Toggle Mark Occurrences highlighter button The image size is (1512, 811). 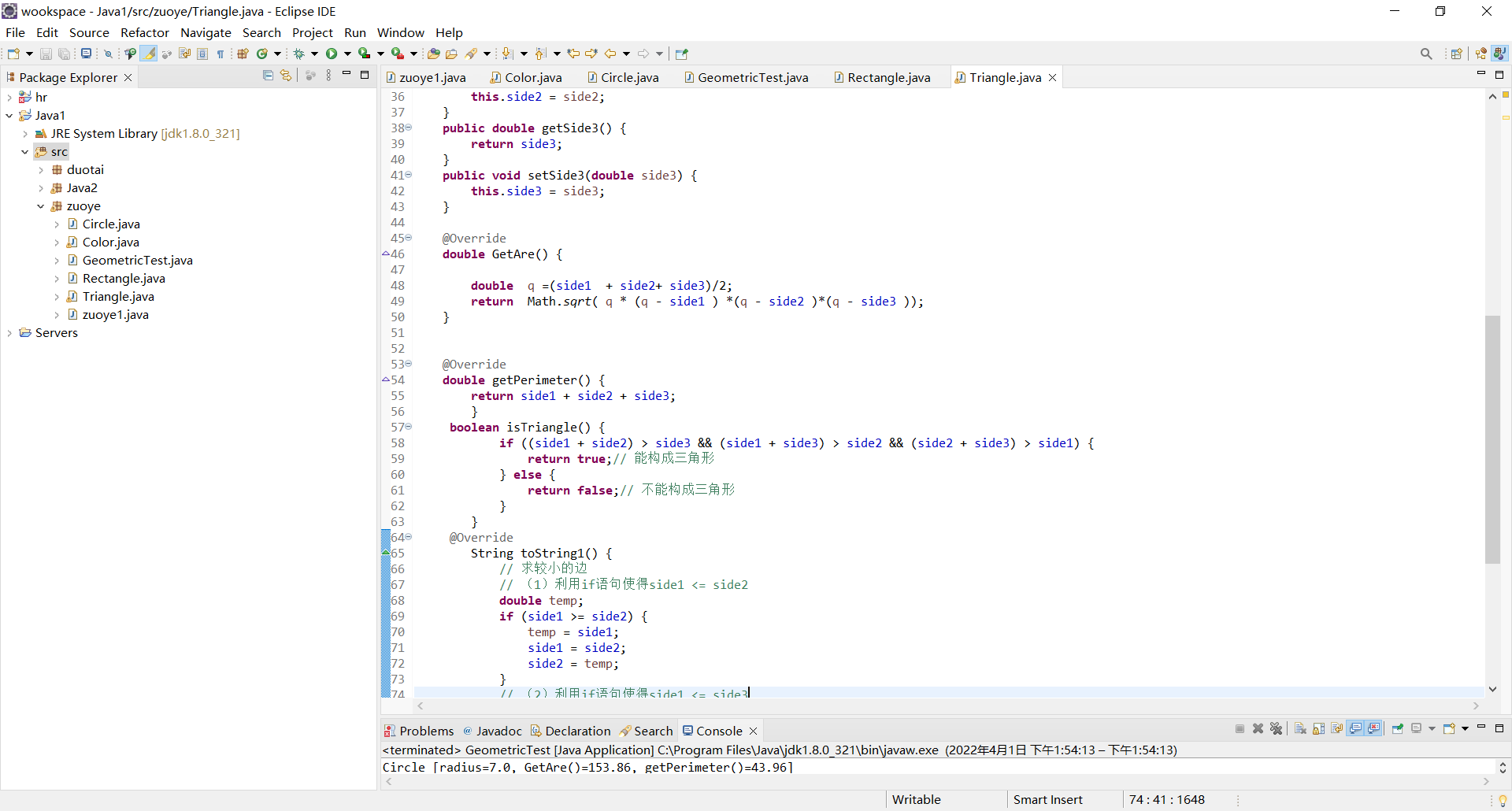coord(149,54)
